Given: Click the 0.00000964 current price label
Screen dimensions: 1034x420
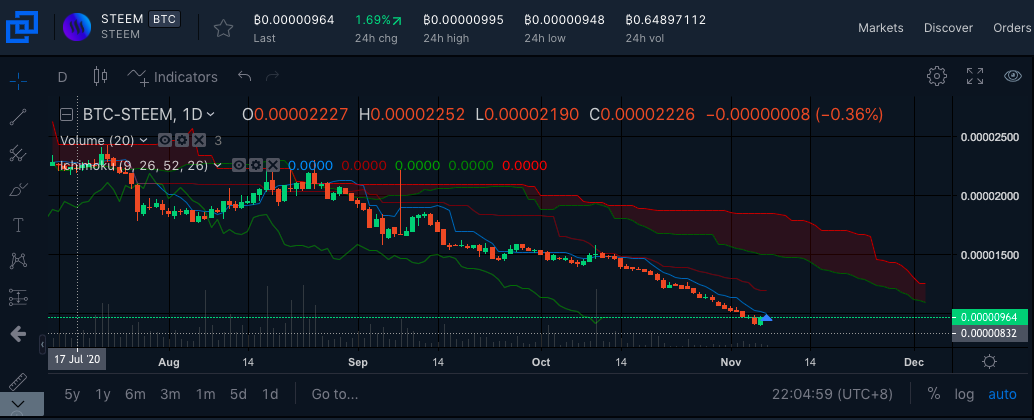Looking at the screenshot, I should [990, 317].
